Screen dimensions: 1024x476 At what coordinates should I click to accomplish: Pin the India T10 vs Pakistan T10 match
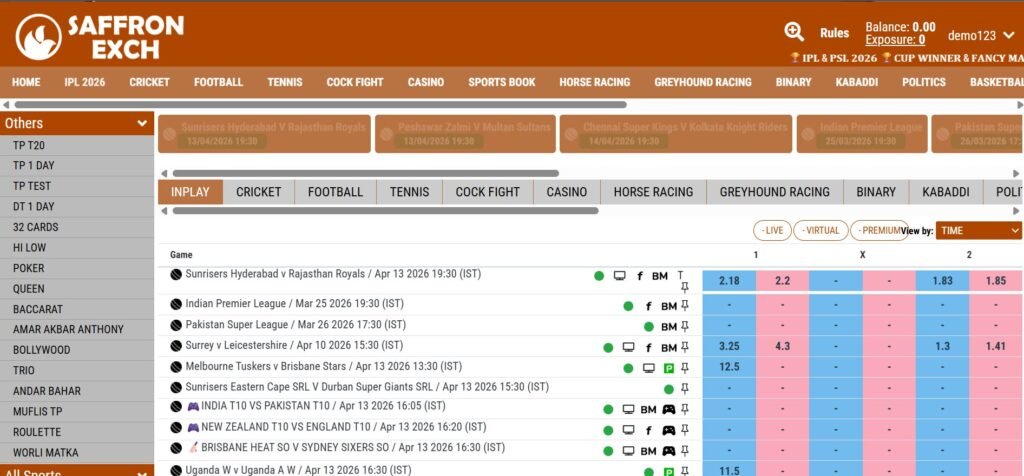pos(684,409)
